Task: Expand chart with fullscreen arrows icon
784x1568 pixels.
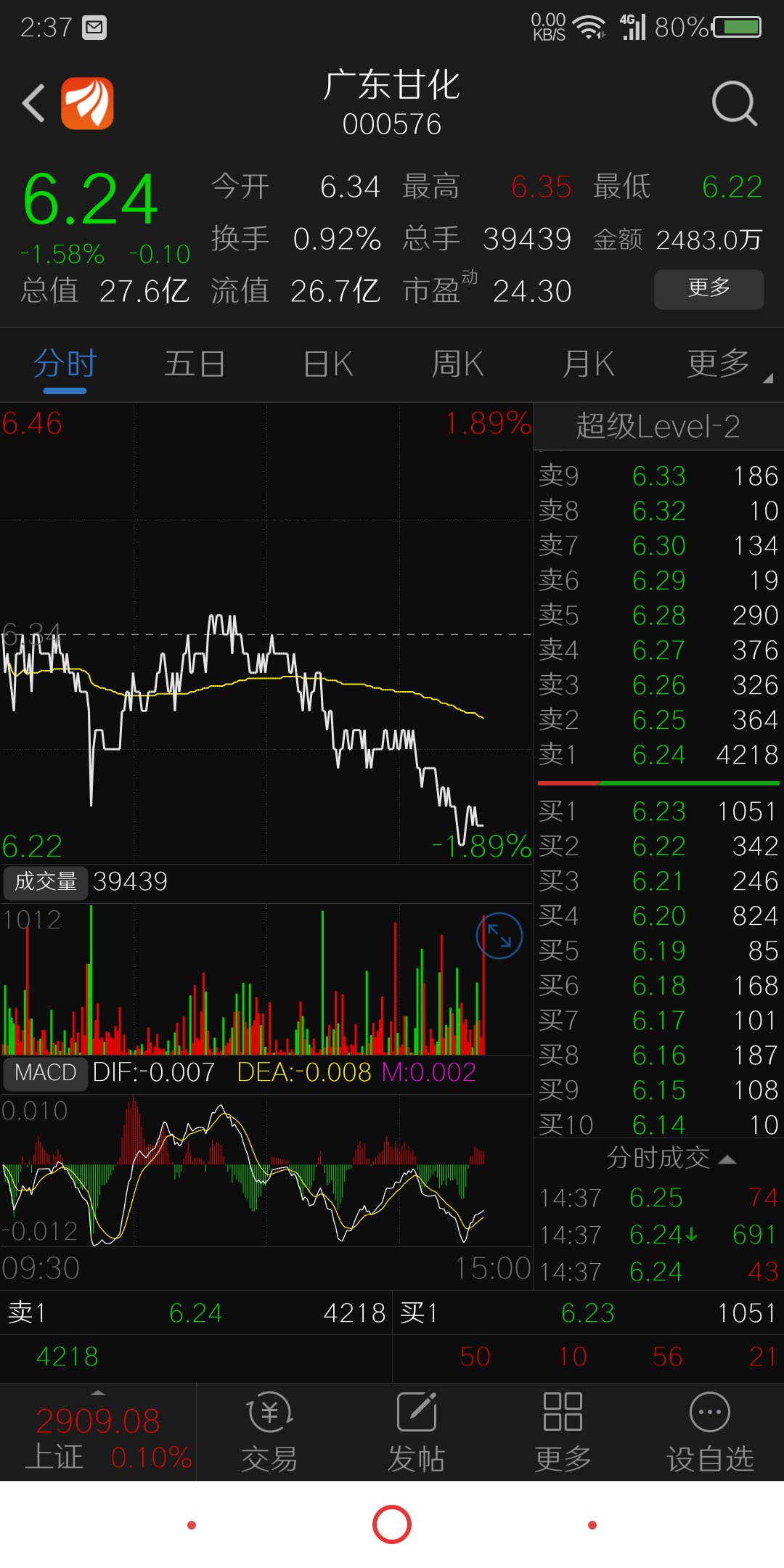Action: coord(499,935)
